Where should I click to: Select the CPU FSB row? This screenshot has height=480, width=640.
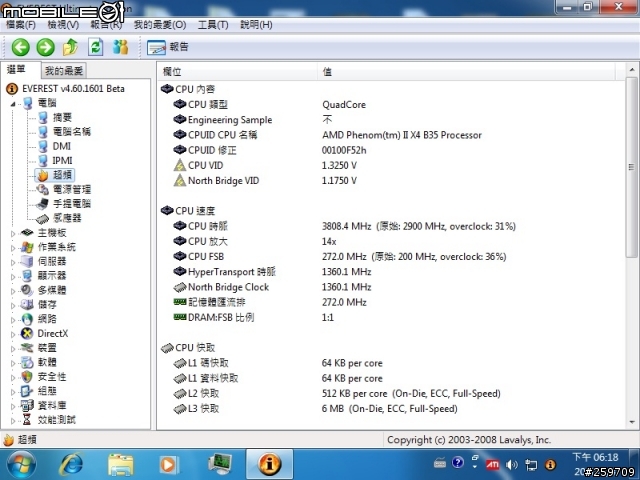pos(392,257)
